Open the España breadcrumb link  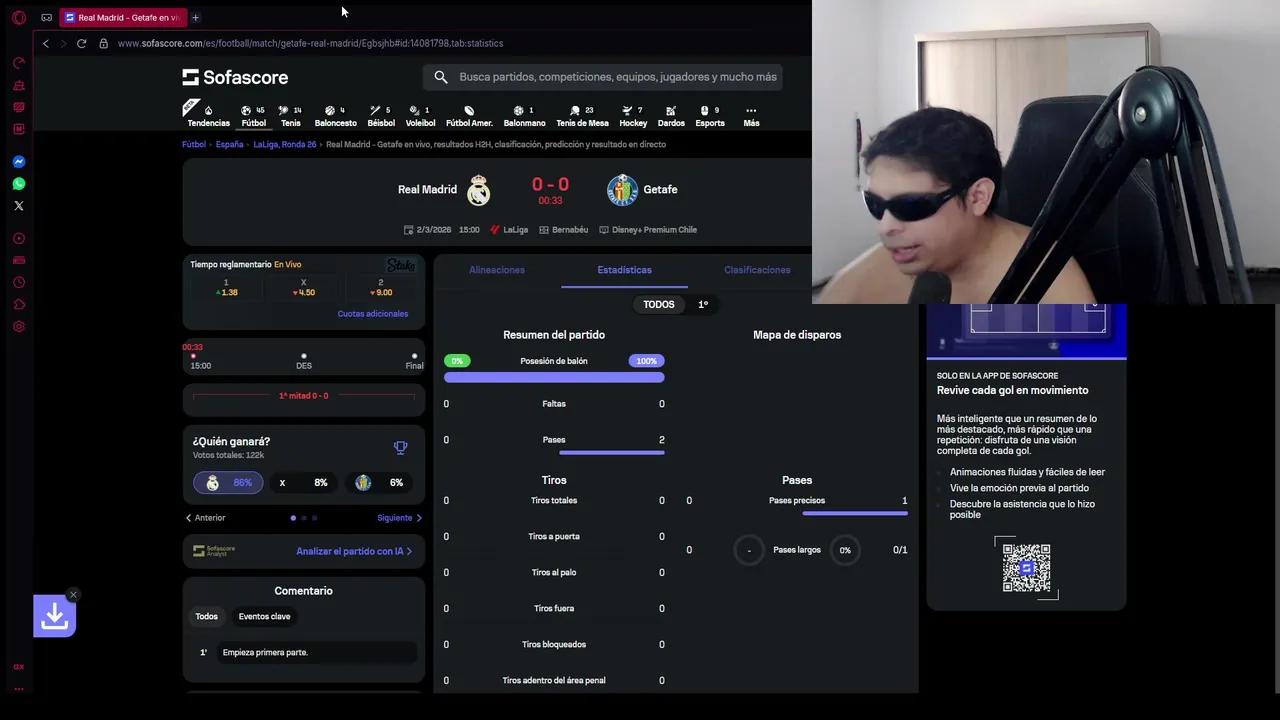click(229, 144)
